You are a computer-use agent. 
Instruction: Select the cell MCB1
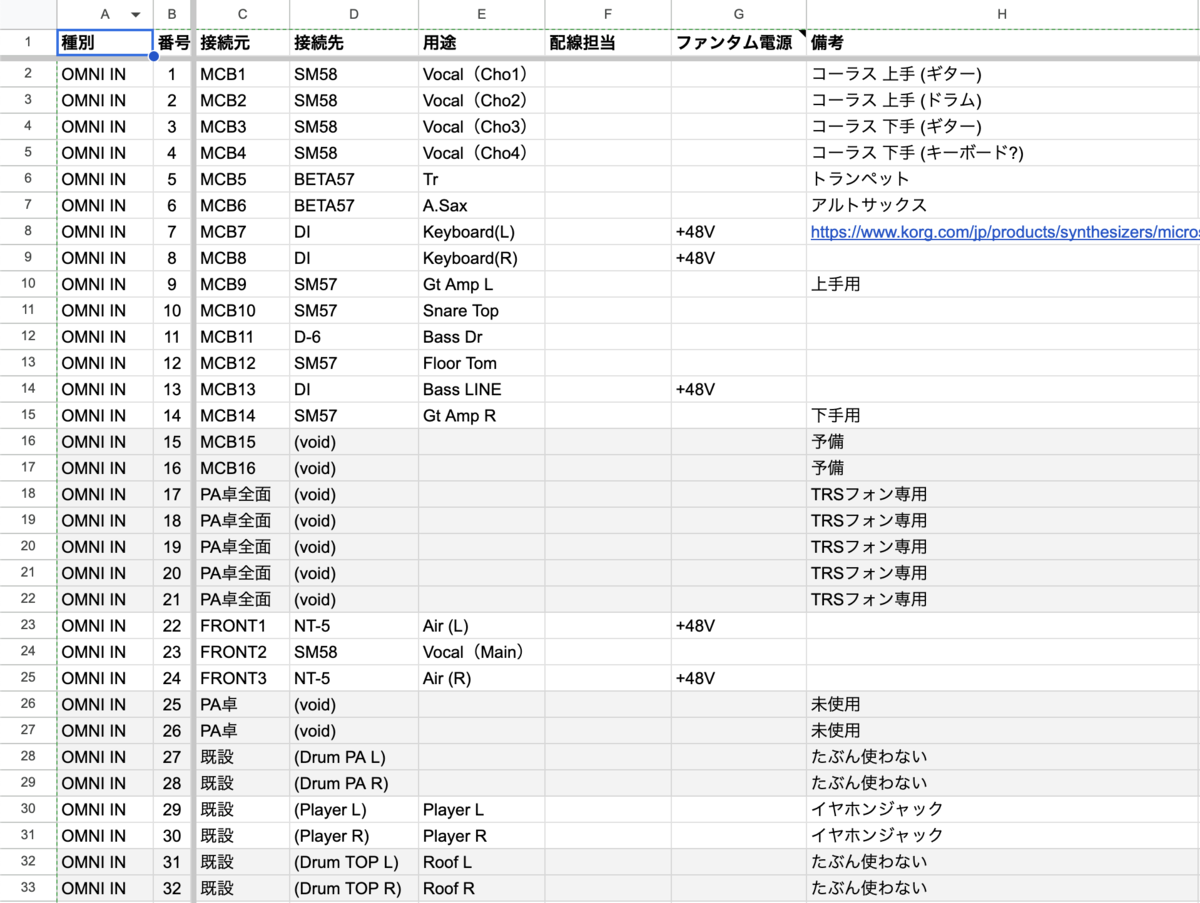click(242, 74)
